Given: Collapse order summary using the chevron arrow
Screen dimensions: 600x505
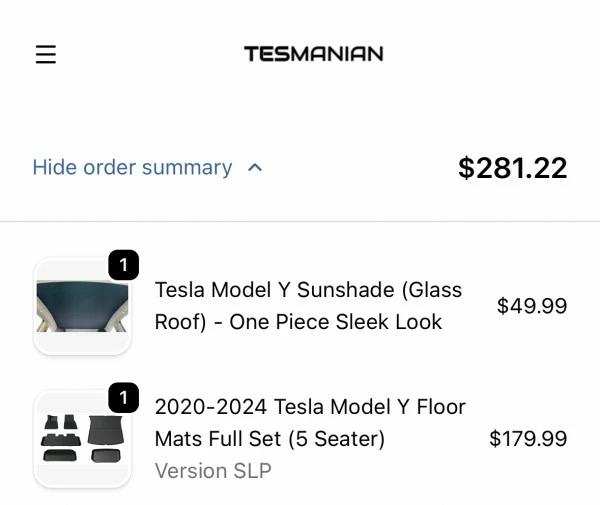Looking at the screenshot, I should click(x=255, y=168).
